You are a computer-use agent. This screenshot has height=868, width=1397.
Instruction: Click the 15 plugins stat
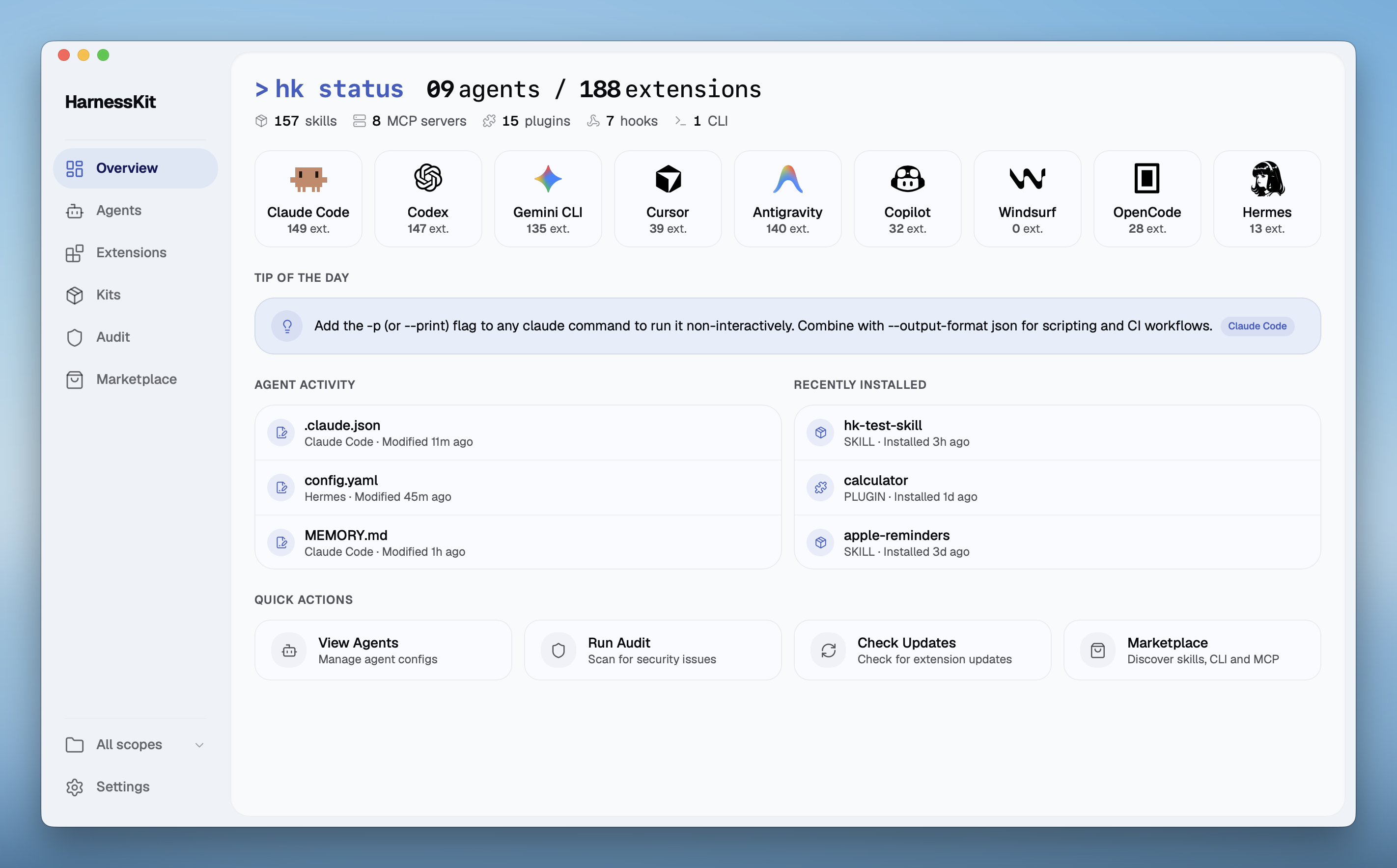click(x=527, y=121)
